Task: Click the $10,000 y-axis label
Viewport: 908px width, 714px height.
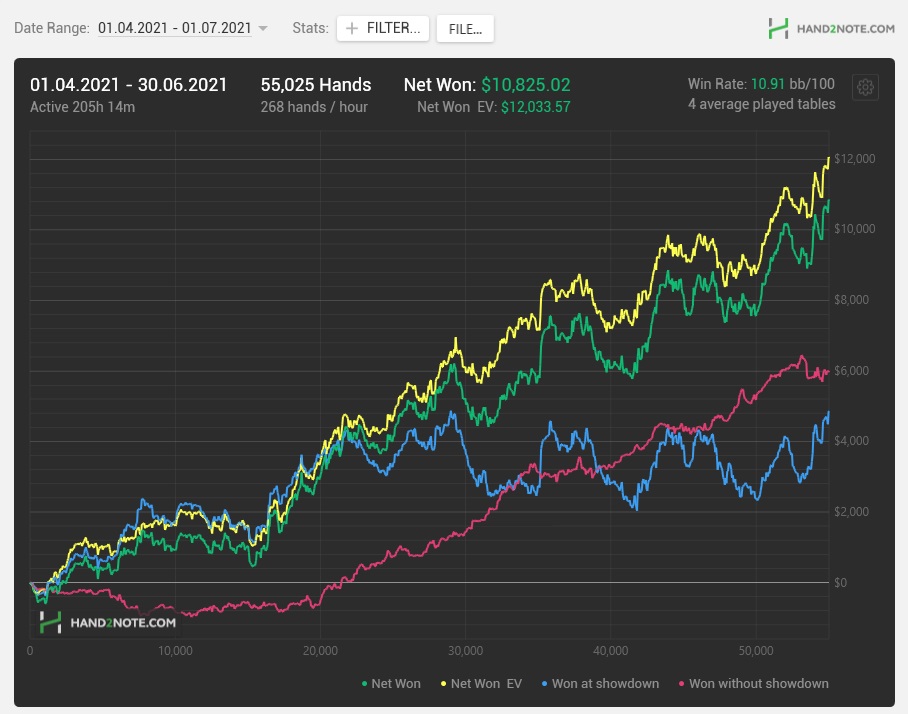Action: click(x=854, y=229)
